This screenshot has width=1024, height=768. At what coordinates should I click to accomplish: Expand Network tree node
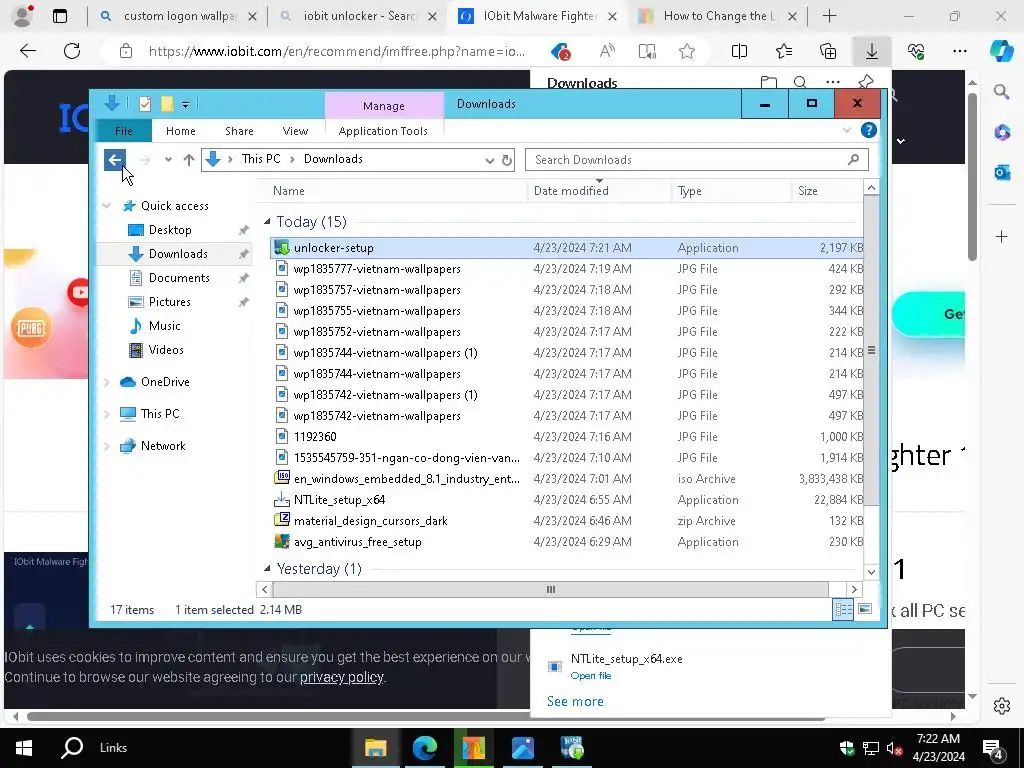coord(106,446)
